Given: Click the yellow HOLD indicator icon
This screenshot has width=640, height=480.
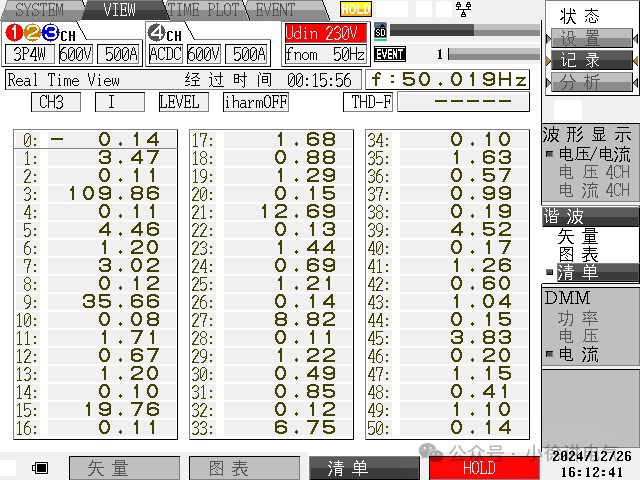Looking at the screenshot, I should [355, 9].
